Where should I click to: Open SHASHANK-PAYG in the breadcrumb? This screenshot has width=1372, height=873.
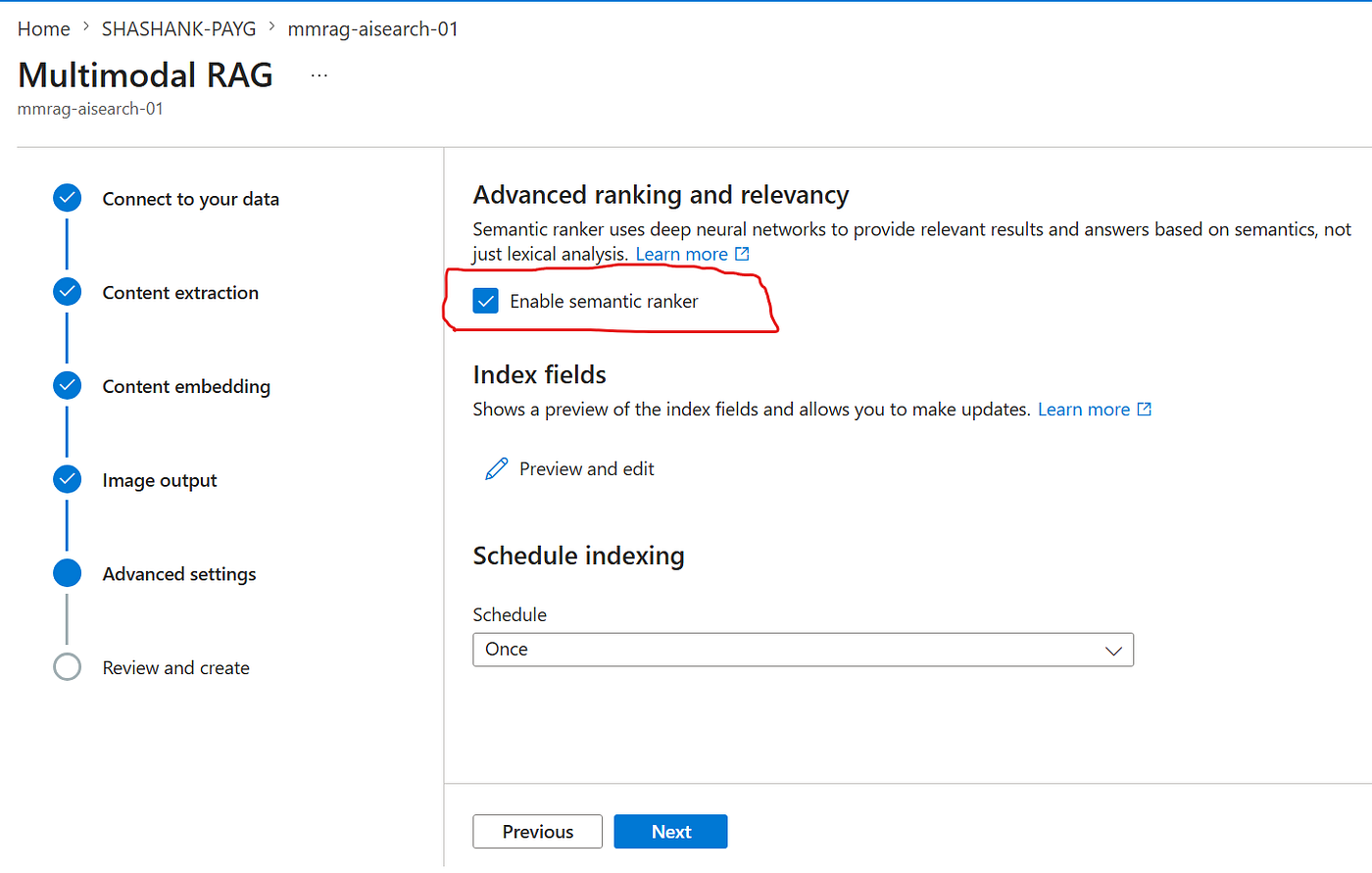tap(179, 29)
